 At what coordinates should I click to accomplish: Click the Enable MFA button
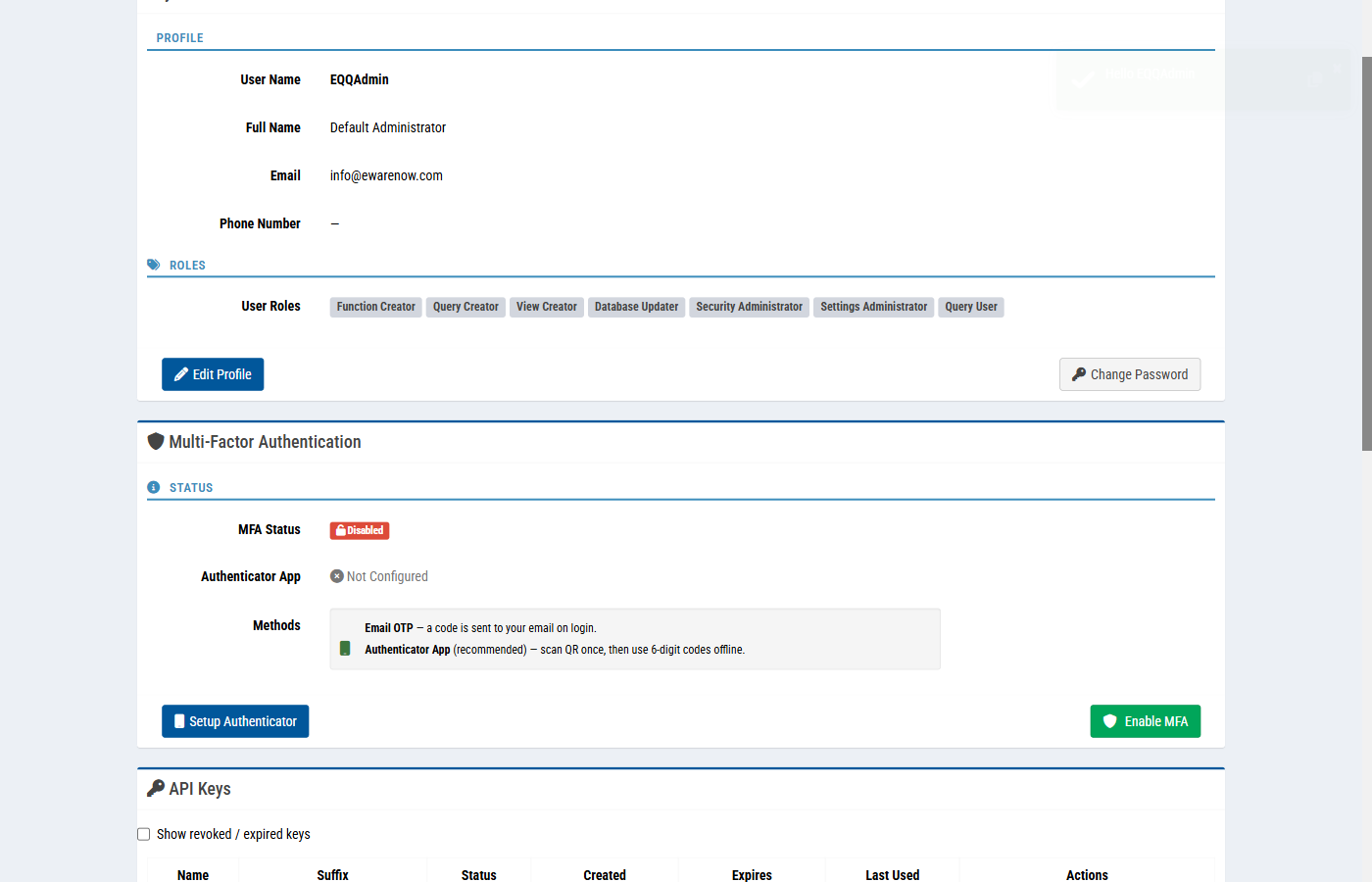1145,720
